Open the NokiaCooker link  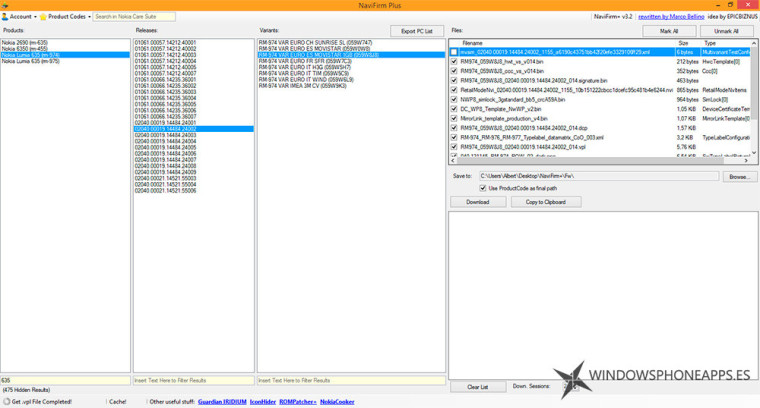(337, 402)
